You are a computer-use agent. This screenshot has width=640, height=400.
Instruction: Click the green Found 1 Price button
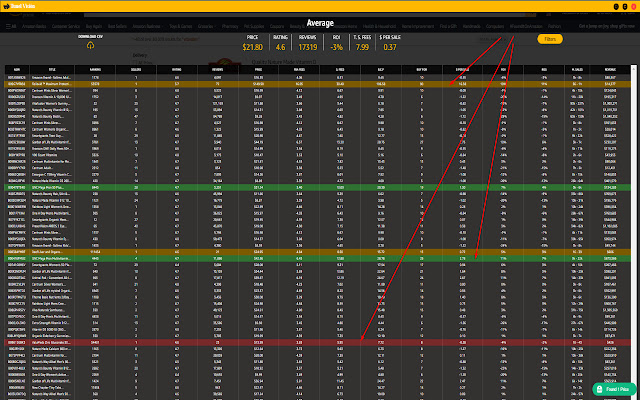pyautogui.click(x=612, y=388)
